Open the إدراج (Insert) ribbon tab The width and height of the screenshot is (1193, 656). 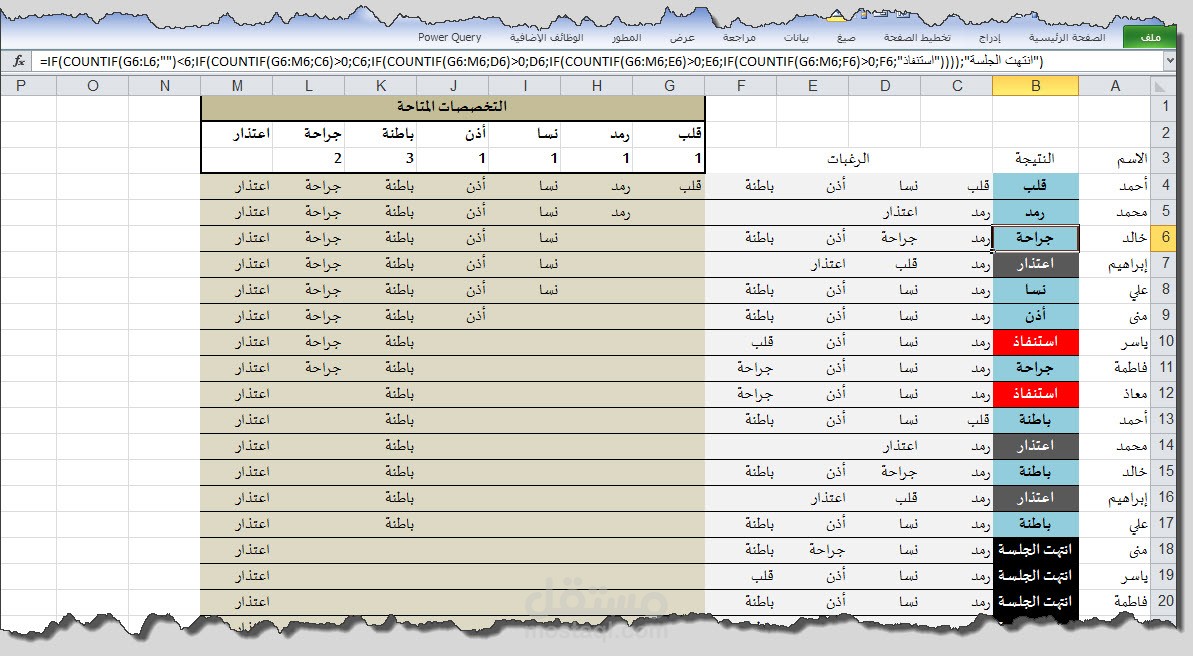(x=989, y=37)
